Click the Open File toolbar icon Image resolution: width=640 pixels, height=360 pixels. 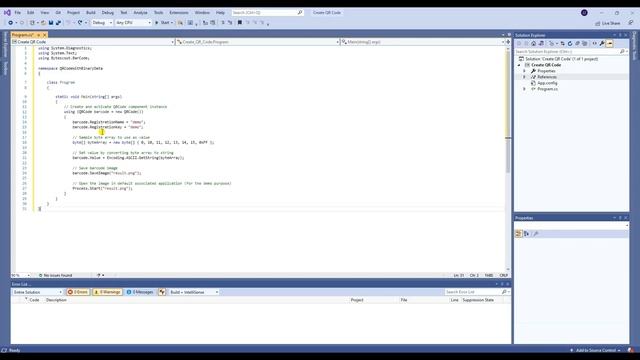[x=44, y=23]
